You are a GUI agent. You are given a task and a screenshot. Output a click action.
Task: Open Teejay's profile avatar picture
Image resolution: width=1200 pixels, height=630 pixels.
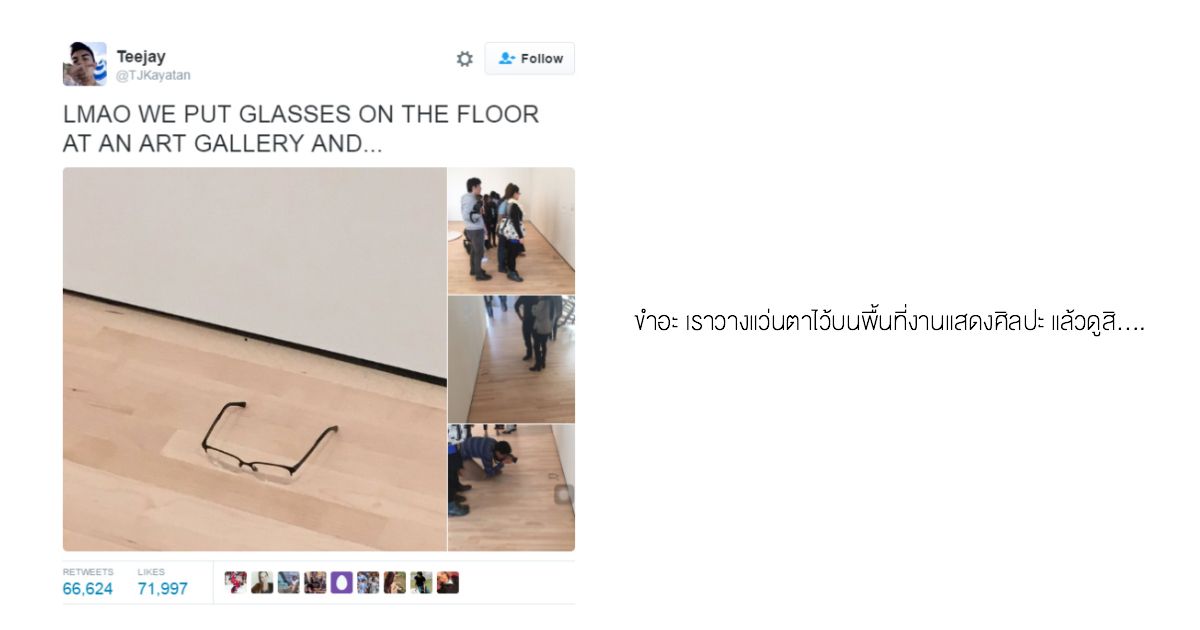85,64
